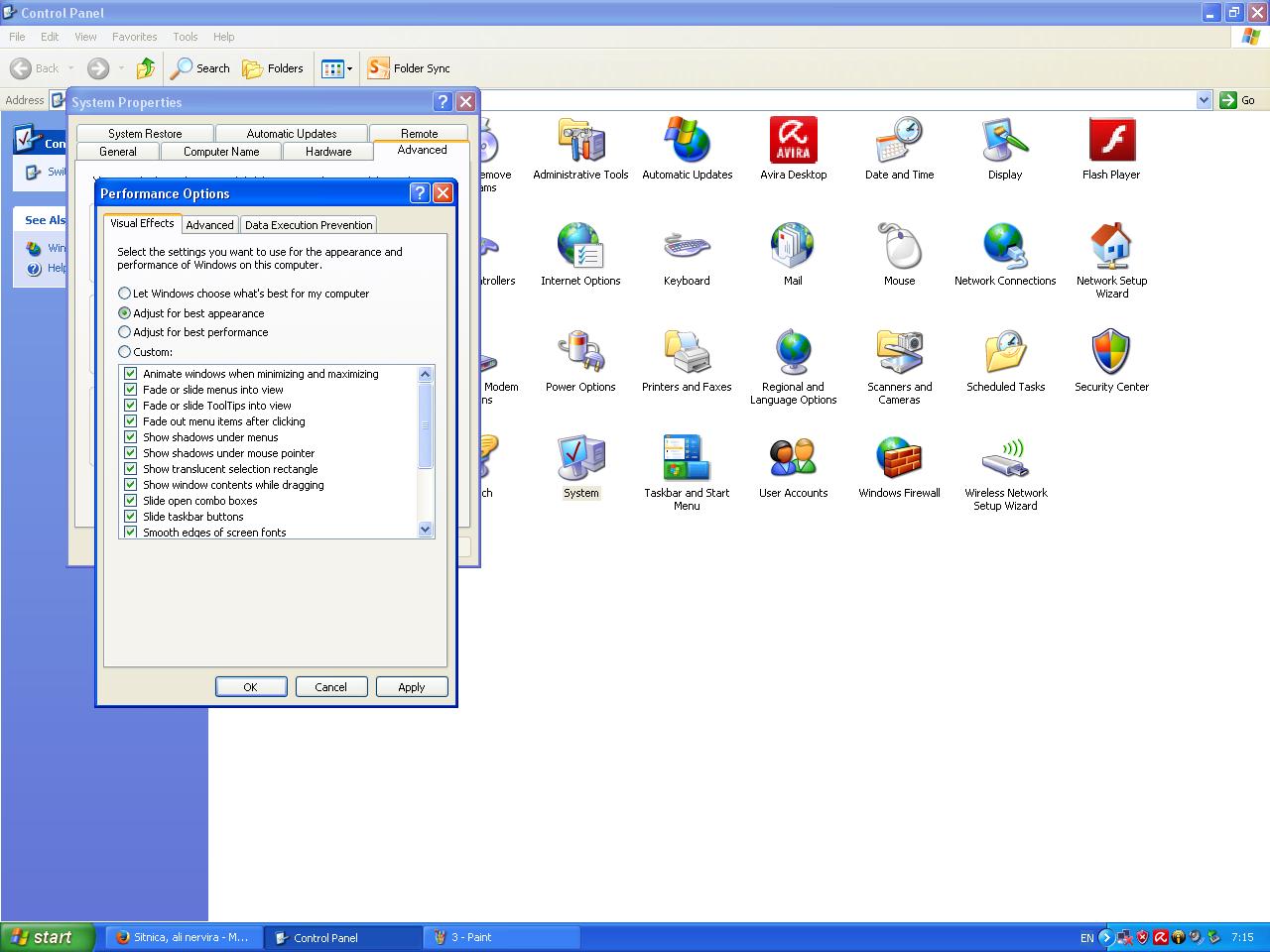Click the Folder Sync toolbar icon
This screenshot has width=1270, height=952.
click(x=379, y=68)
